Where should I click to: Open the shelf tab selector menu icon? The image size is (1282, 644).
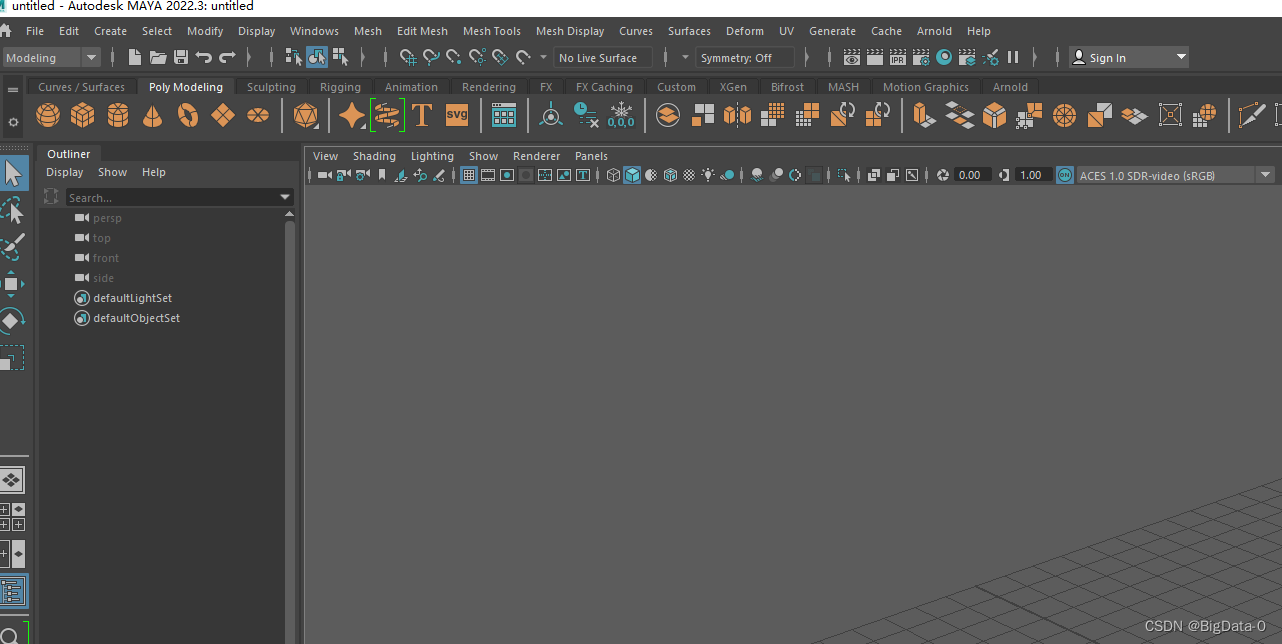tap(13, 89)
